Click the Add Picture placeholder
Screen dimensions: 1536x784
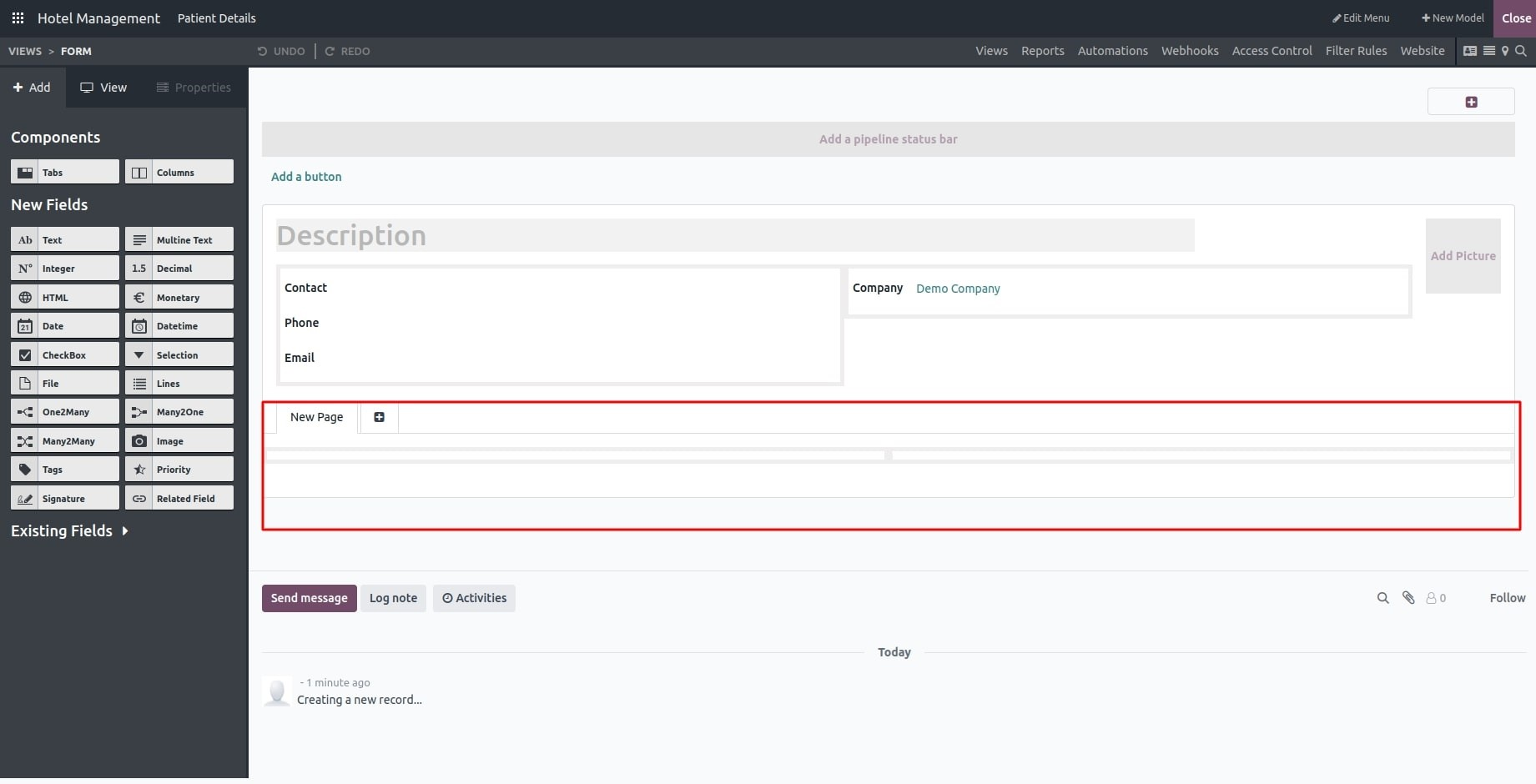[1463, 256]
